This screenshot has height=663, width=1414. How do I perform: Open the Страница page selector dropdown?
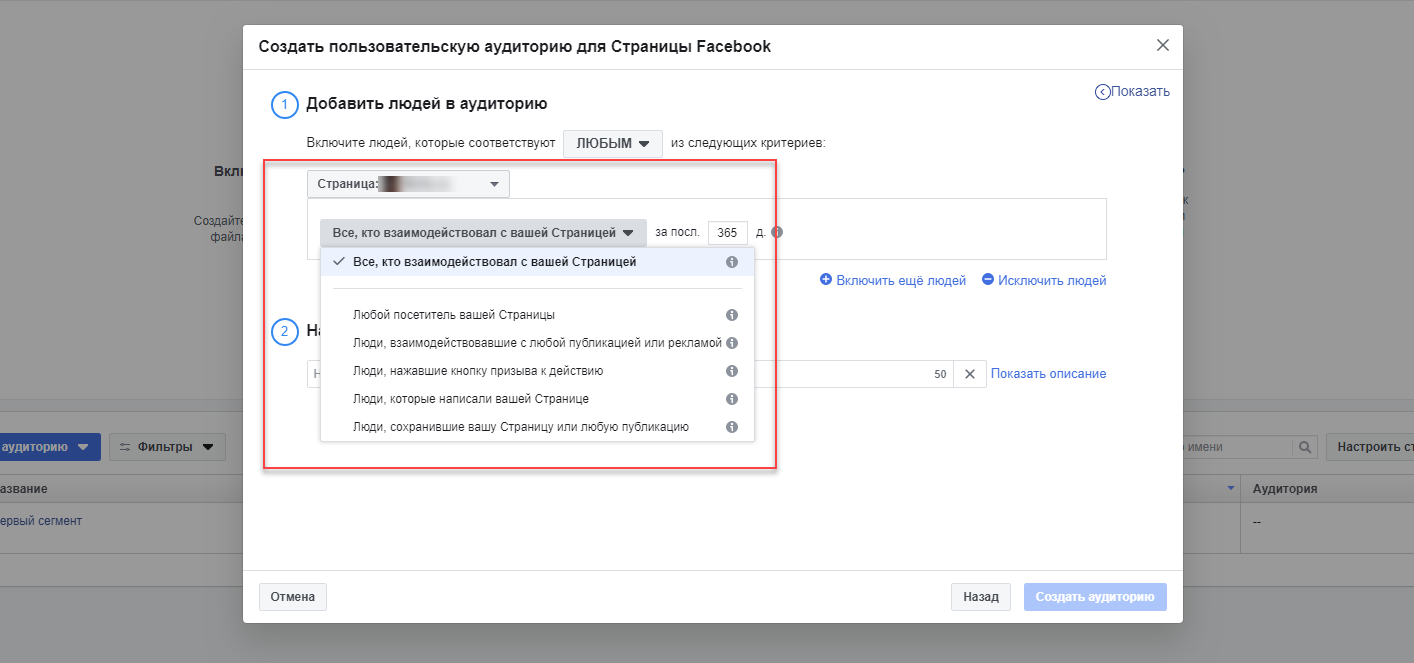coord(408,184)
